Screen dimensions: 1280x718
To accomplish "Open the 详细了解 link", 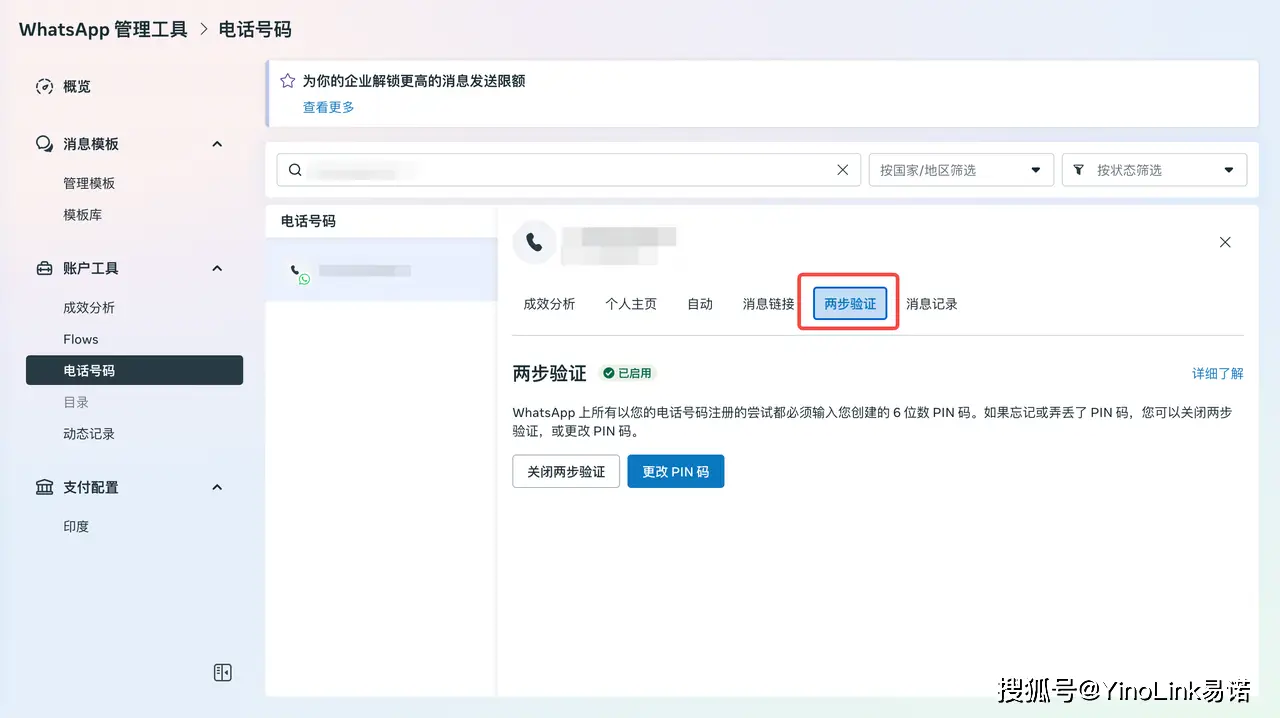I will click(1217, 373).
